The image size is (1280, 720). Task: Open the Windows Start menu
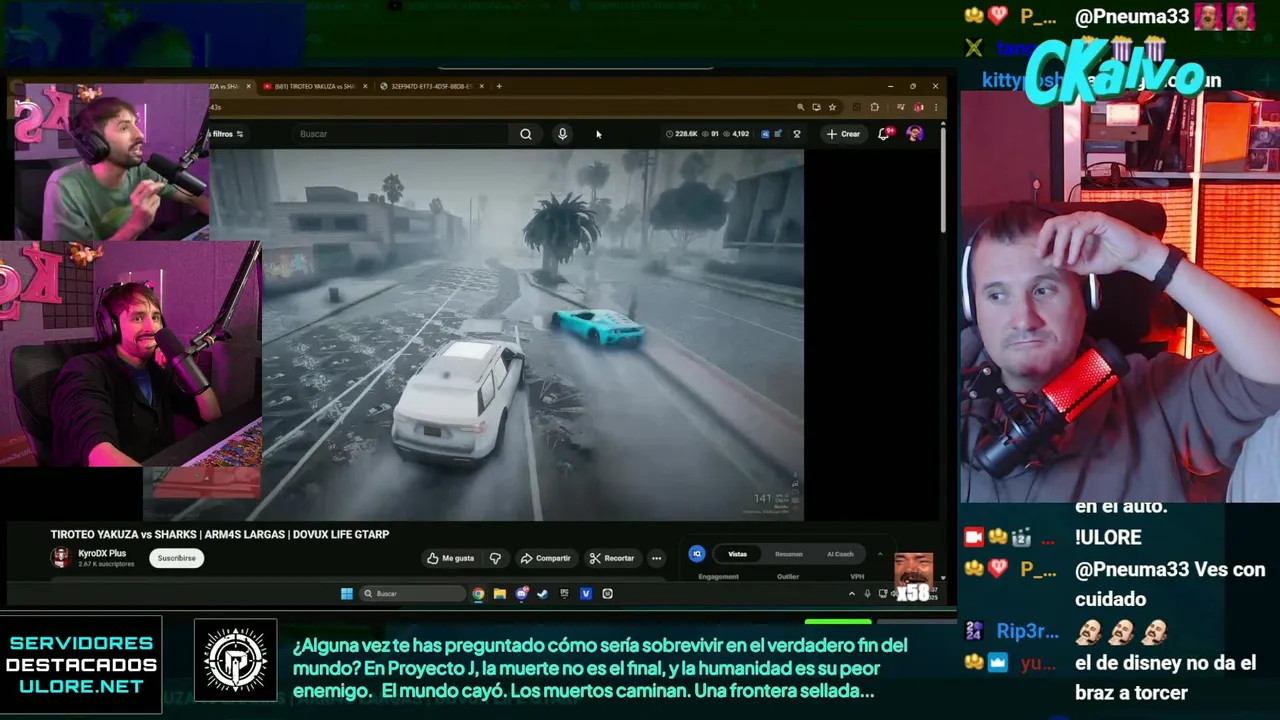click(x=346, y=593)
